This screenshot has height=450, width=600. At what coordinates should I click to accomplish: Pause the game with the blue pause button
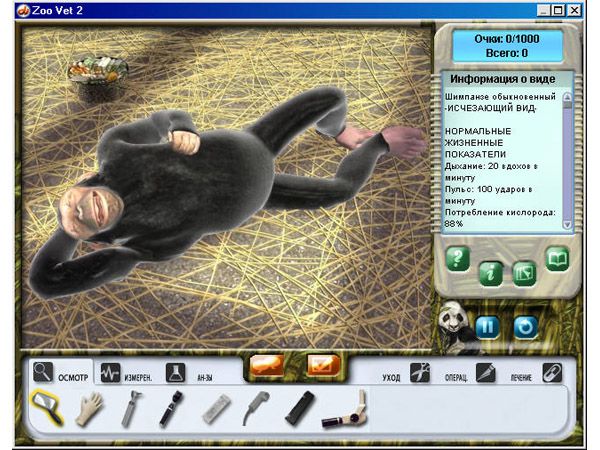[x=487, y=326]
